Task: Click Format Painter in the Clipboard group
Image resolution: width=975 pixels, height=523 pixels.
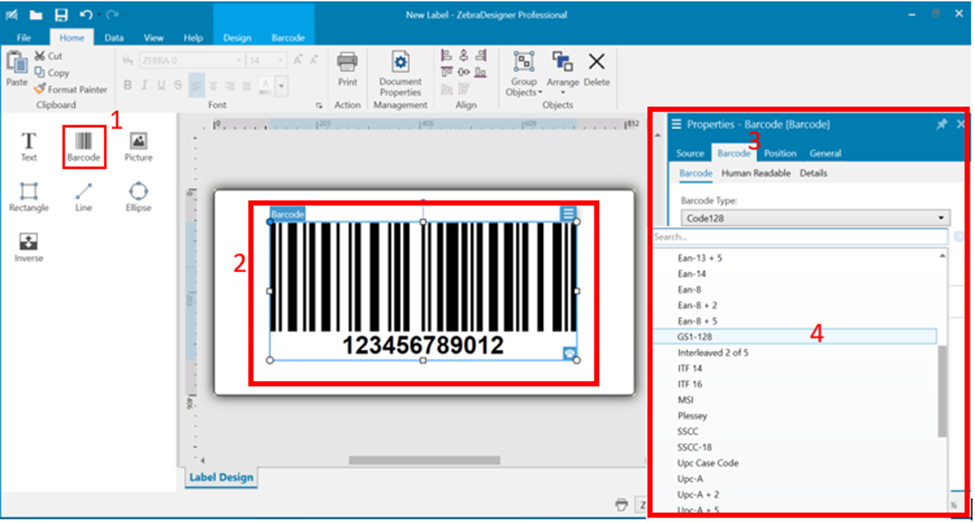Action: [x=70, y=90]
